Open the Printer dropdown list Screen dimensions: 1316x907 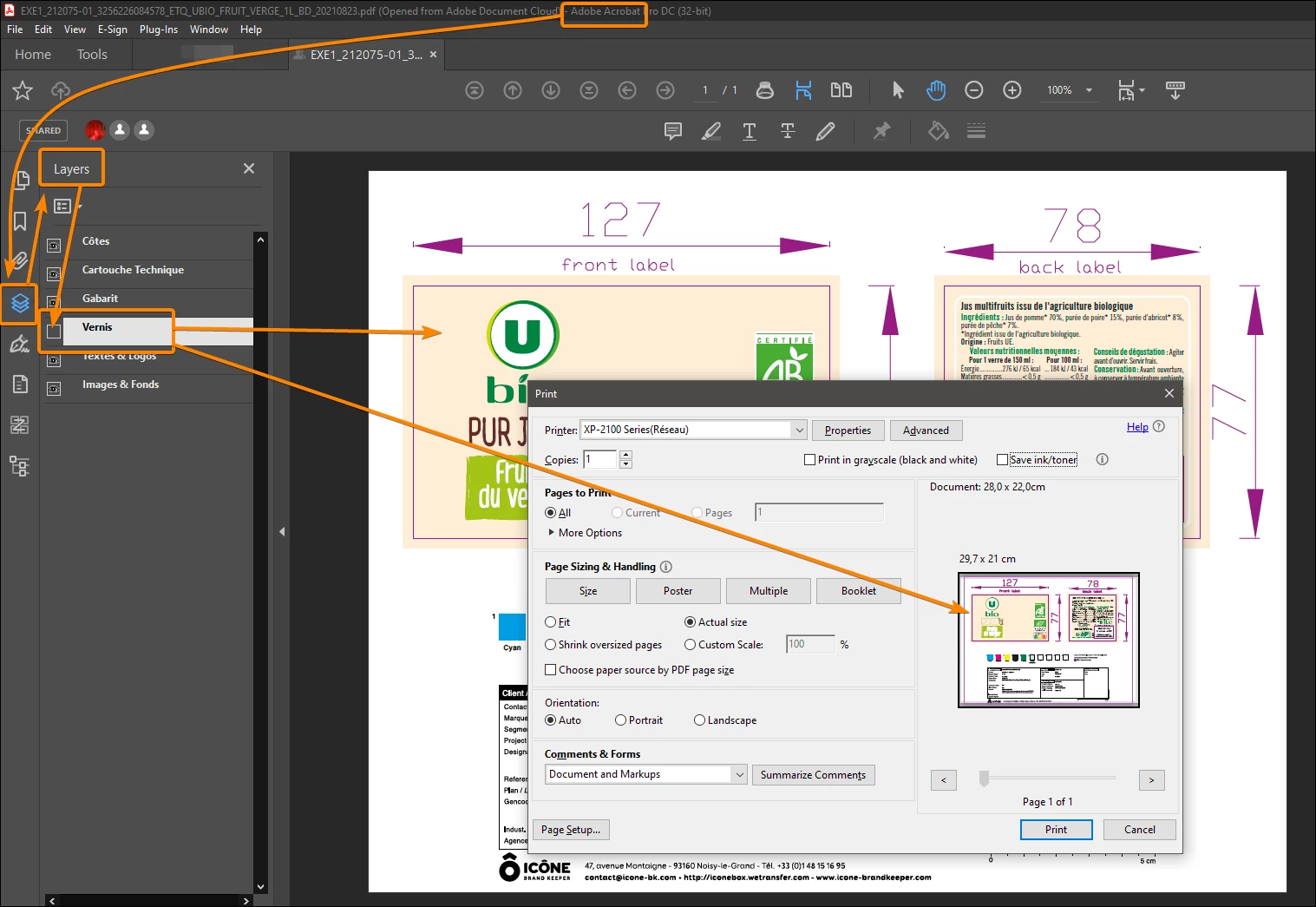point(799,430)
